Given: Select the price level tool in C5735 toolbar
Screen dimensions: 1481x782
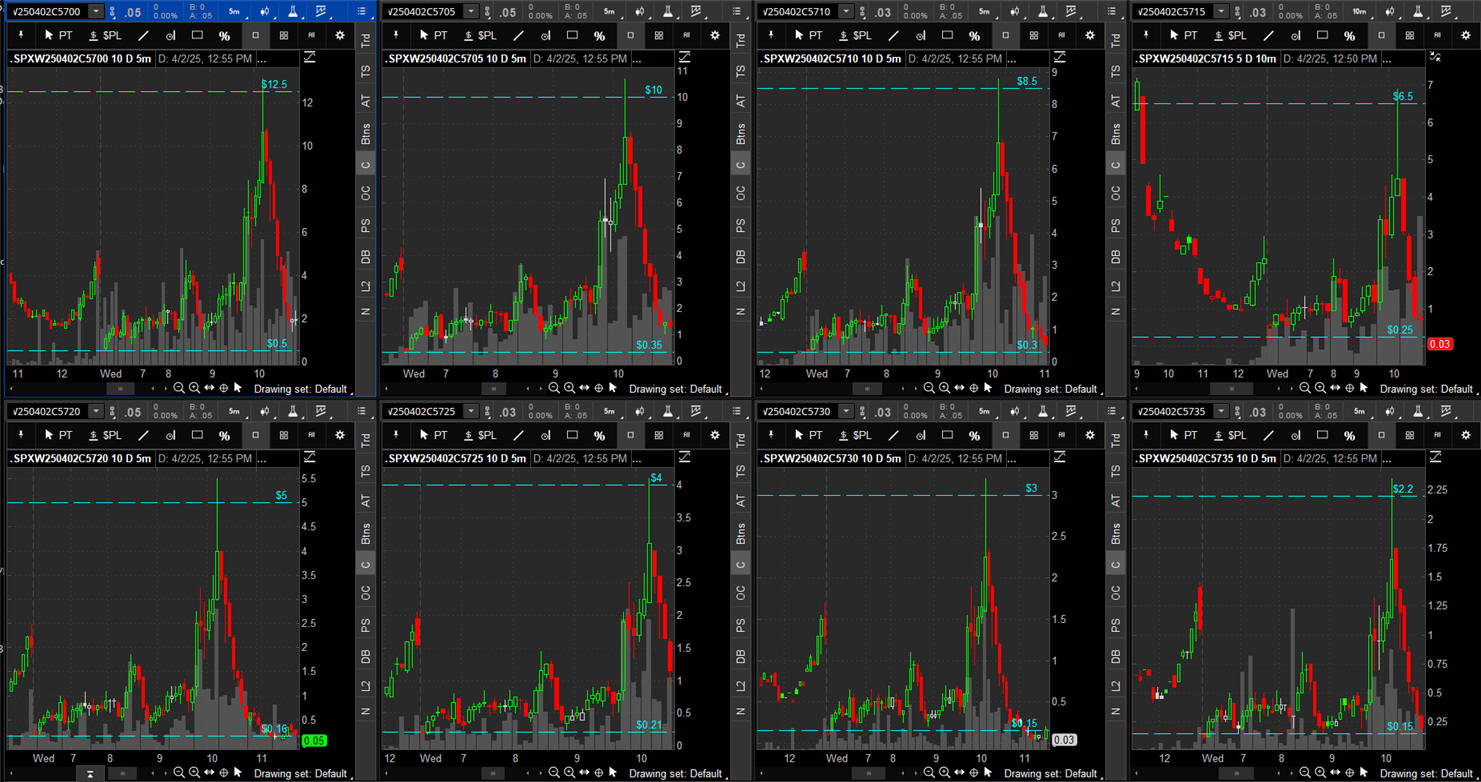Looking at the screenshot, I should 1296,435.
